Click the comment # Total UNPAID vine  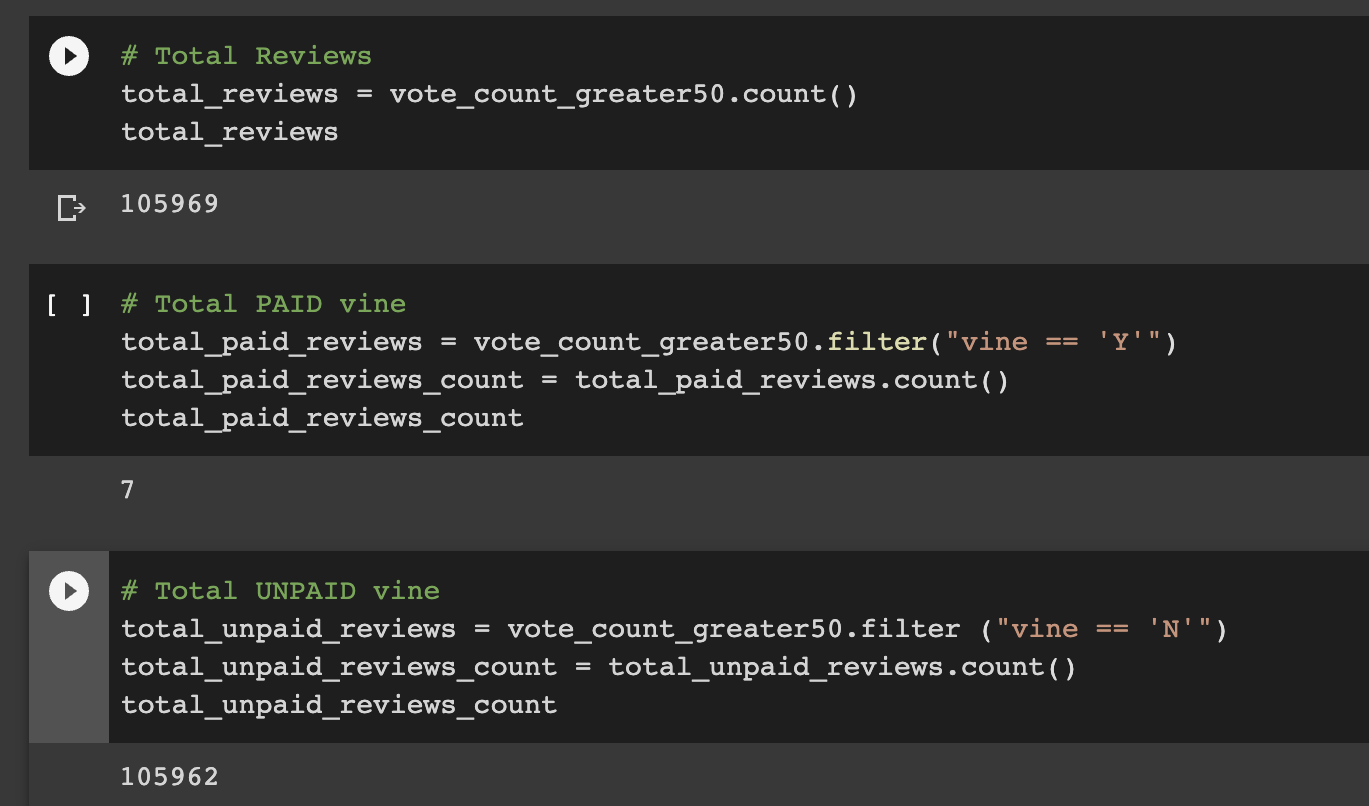coord(279,591)
